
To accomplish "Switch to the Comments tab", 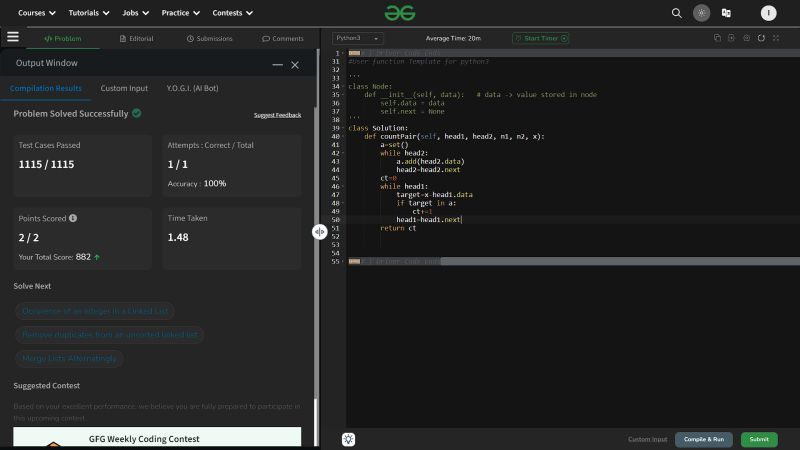I will [283, 39].
